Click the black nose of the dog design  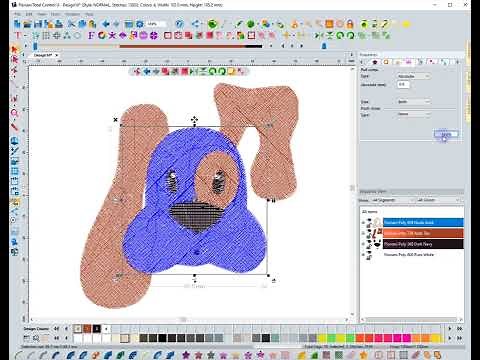pyautogui.click(x=196, y=216)
